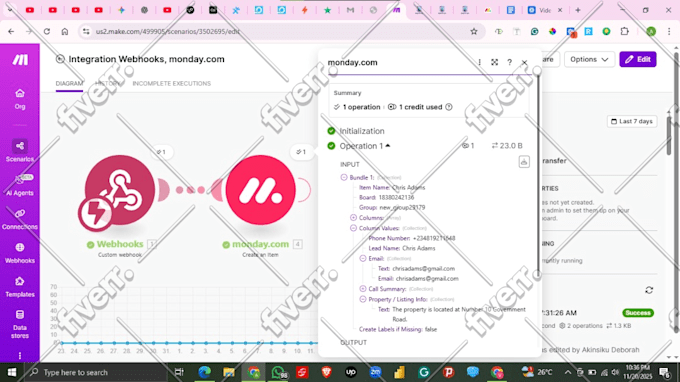Switch to the DIAGRAM tab

pyautogui.click(x=69, y=83)
